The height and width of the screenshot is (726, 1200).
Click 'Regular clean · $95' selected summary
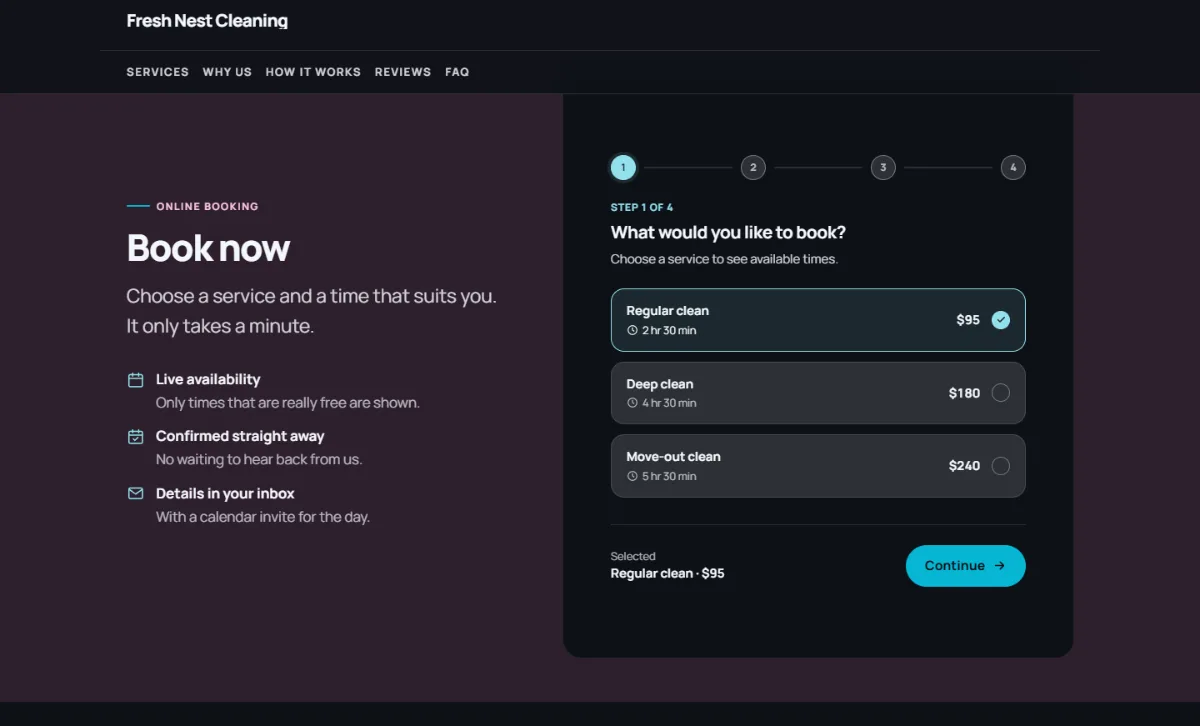point(668,574)
